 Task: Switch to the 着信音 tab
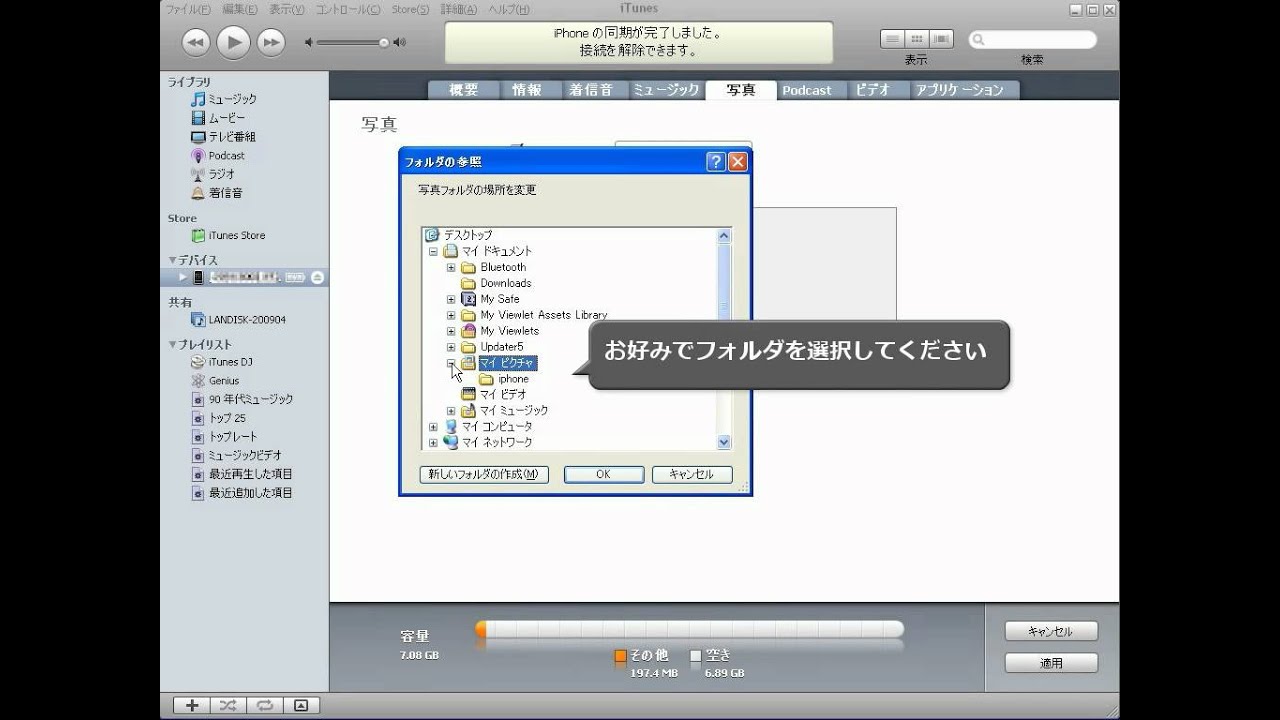coord(591,90)
